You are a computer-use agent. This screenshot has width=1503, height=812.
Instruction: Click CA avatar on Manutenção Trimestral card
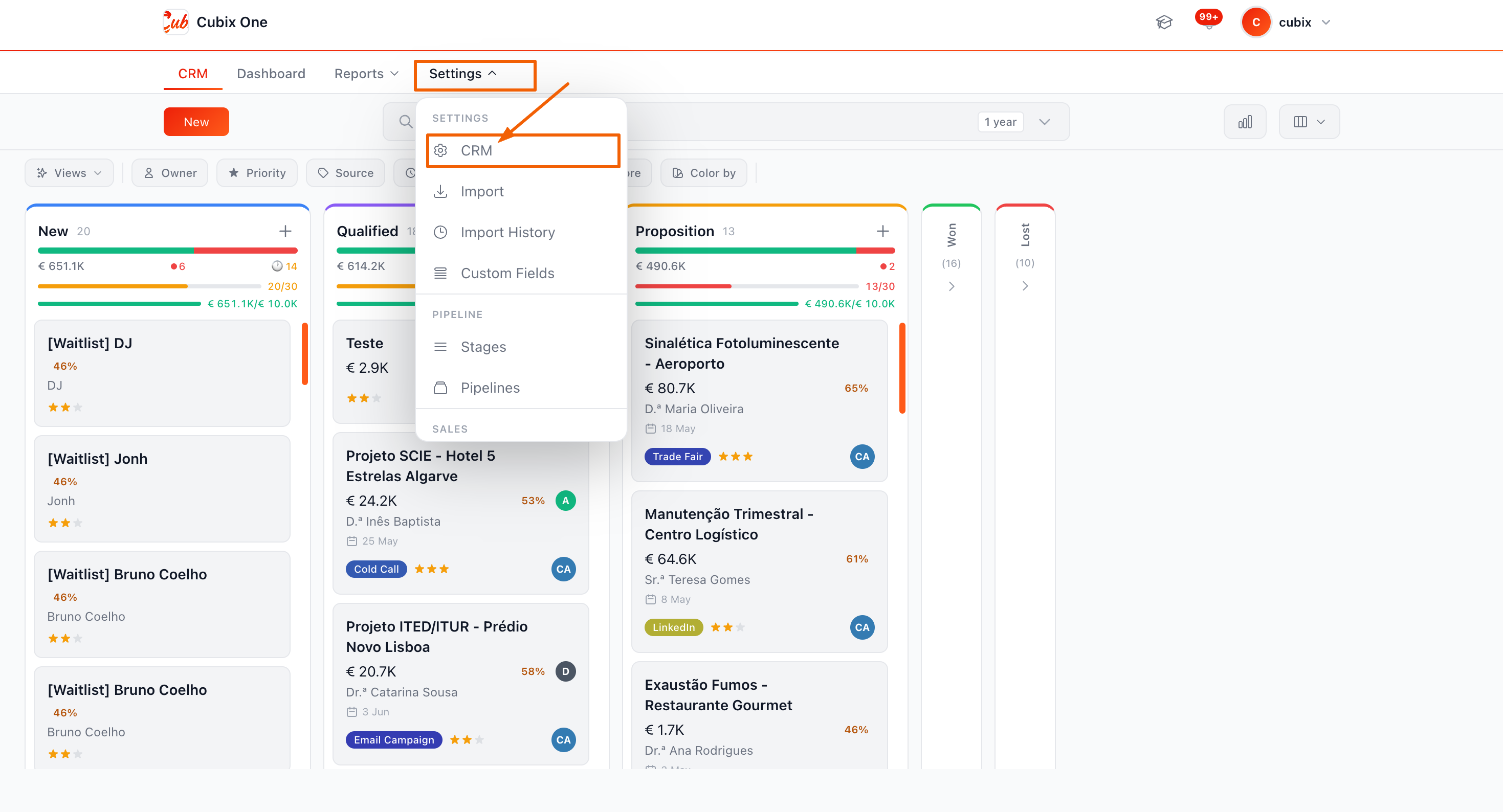(862, 627)
